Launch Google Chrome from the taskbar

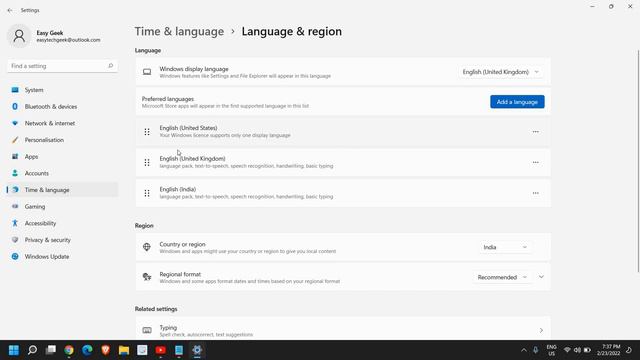(x=69, y=350)
